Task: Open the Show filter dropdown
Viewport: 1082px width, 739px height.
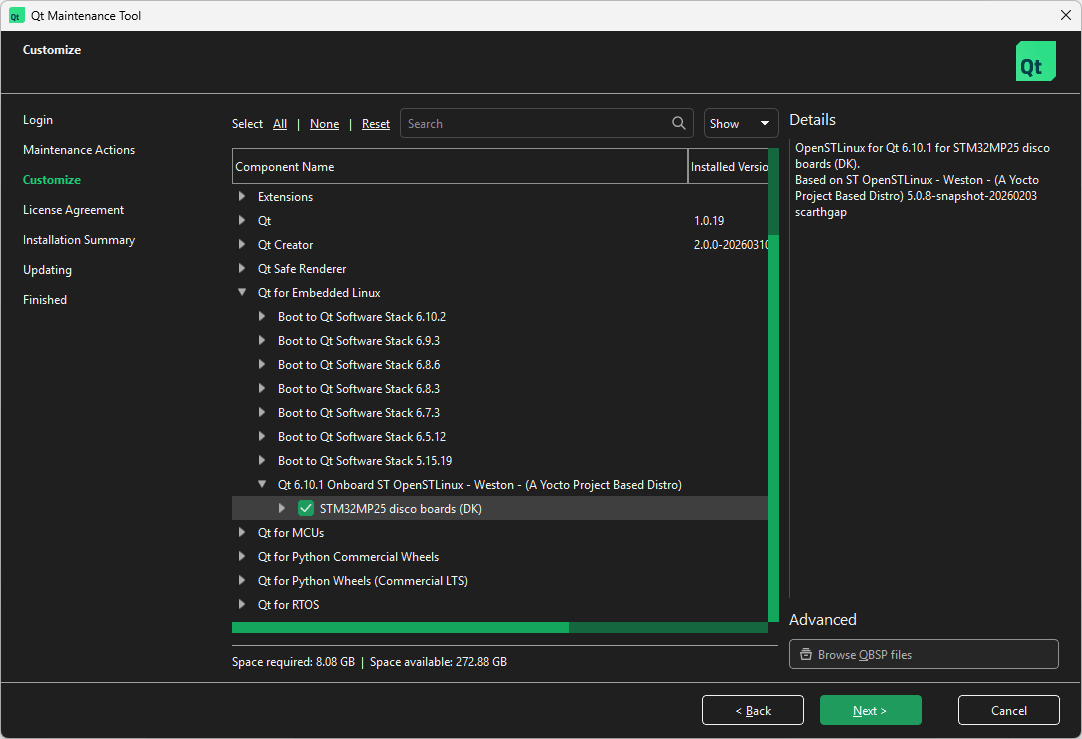Action: (x=740, y=123)
